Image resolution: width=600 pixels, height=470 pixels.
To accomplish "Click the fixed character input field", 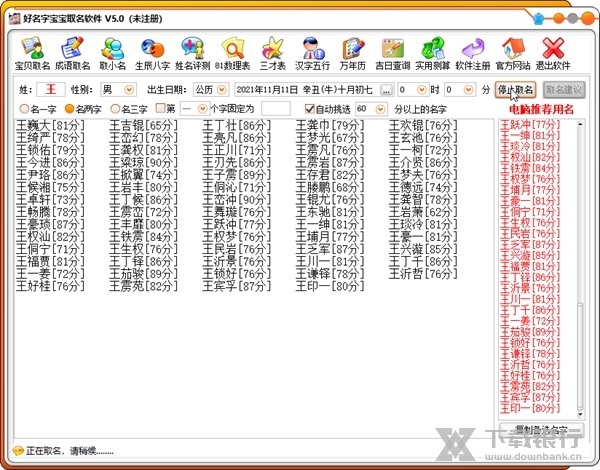I will (276, 109).
